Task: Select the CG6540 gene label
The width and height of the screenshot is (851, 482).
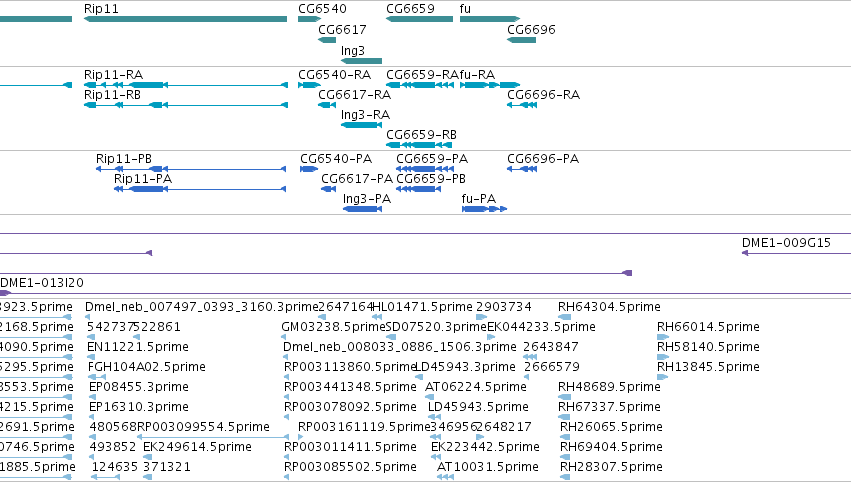Action: 322,9
